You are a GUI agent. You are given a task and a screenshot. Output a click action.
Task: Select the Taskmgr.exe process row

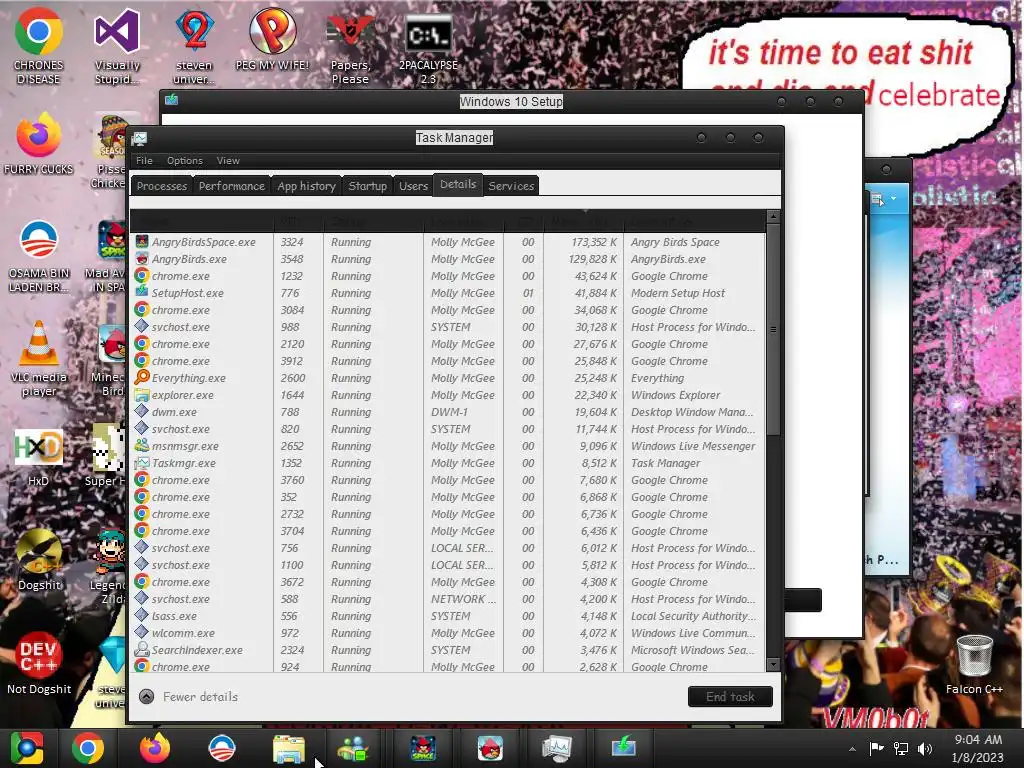[x=448, y=463]
